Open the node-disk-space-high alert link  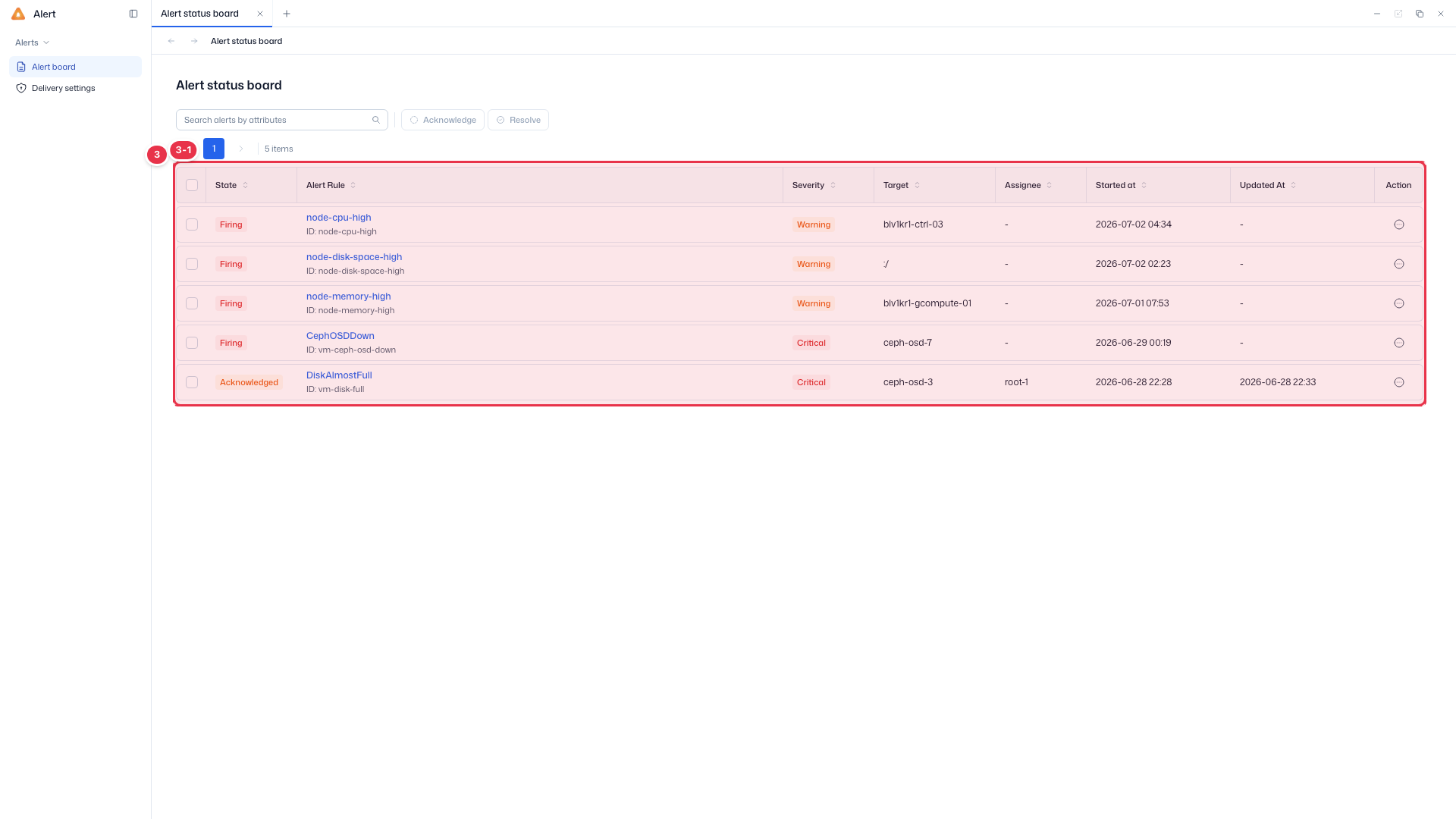tap(354, 257)
